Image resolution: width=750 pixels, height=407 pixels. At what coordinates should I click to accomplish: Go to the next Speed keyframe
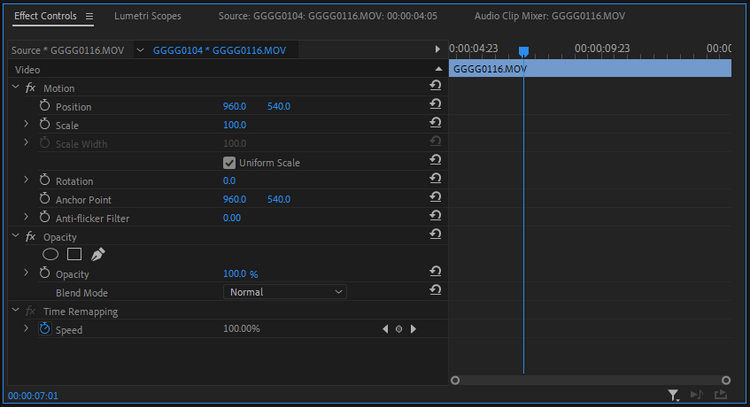pyautogui.click(x=413, y=329)
